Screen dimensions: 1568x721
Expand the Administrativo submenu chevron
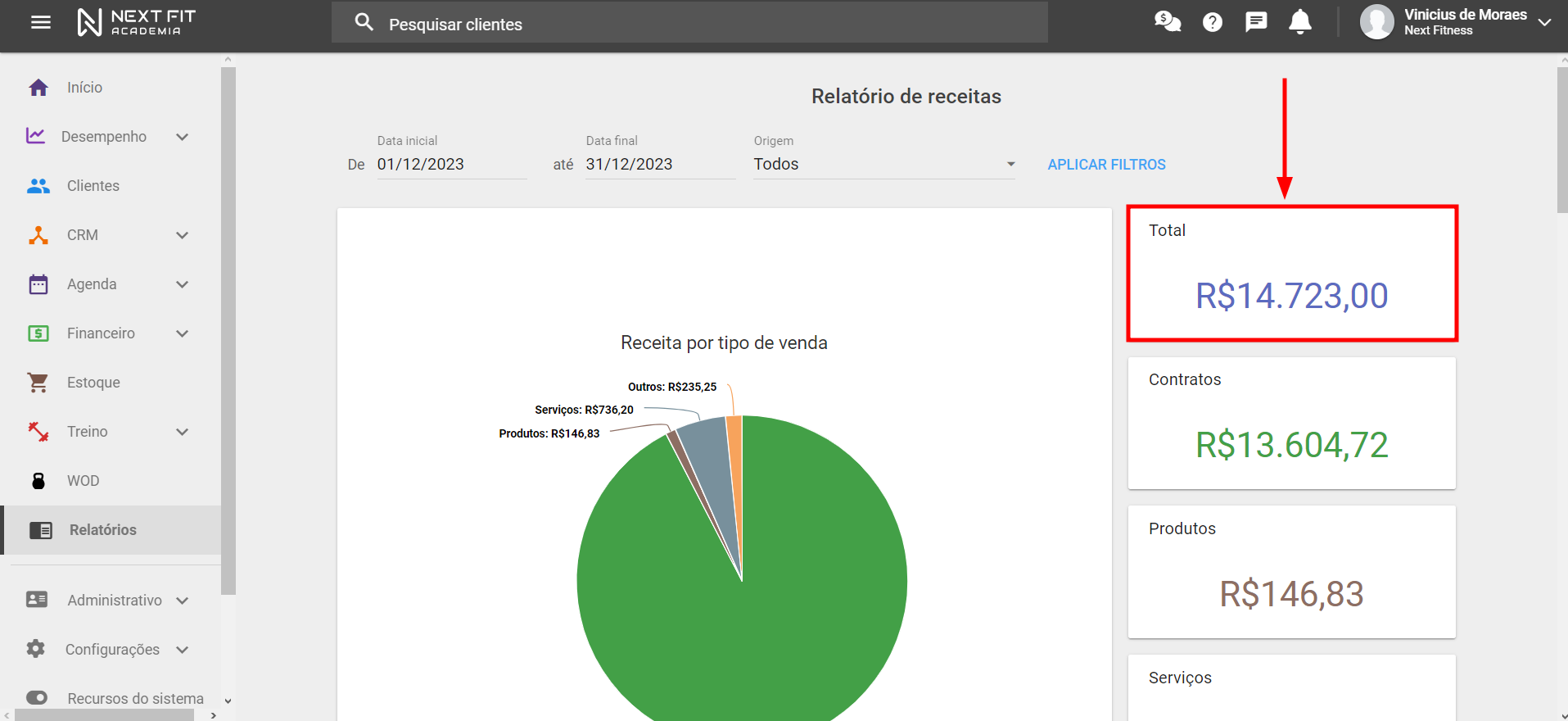[183, 601]
